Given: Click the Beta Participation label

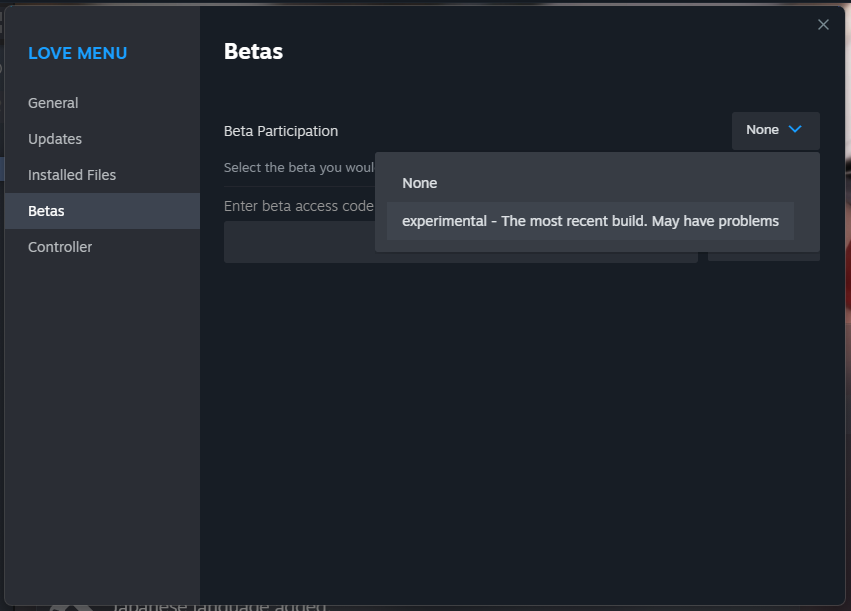Looking at the screenshot, I should [x=282, y=131].
